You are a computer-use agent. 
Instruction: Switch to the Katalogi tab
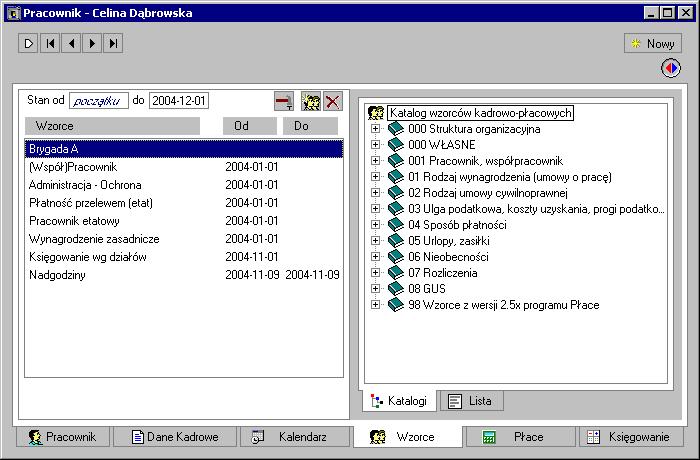tap(399, 401)
